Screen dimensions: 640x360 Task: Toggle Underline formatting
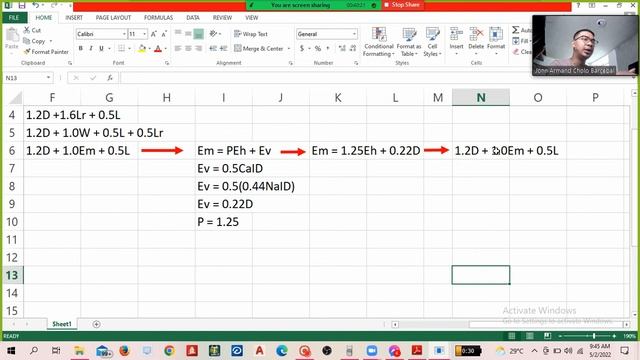click(101, 48)
